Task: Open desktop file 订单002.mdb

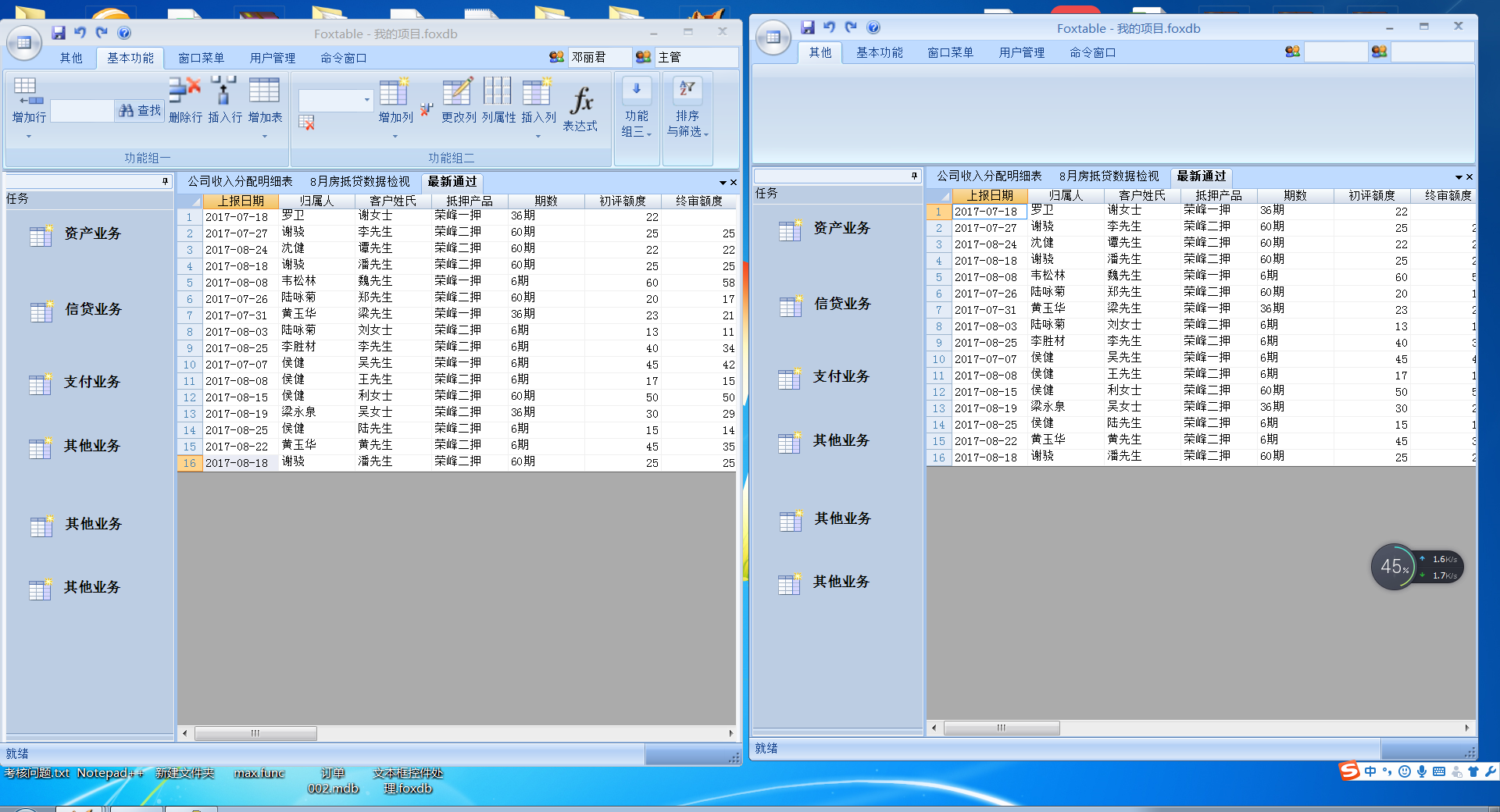Action: point(333,781)
